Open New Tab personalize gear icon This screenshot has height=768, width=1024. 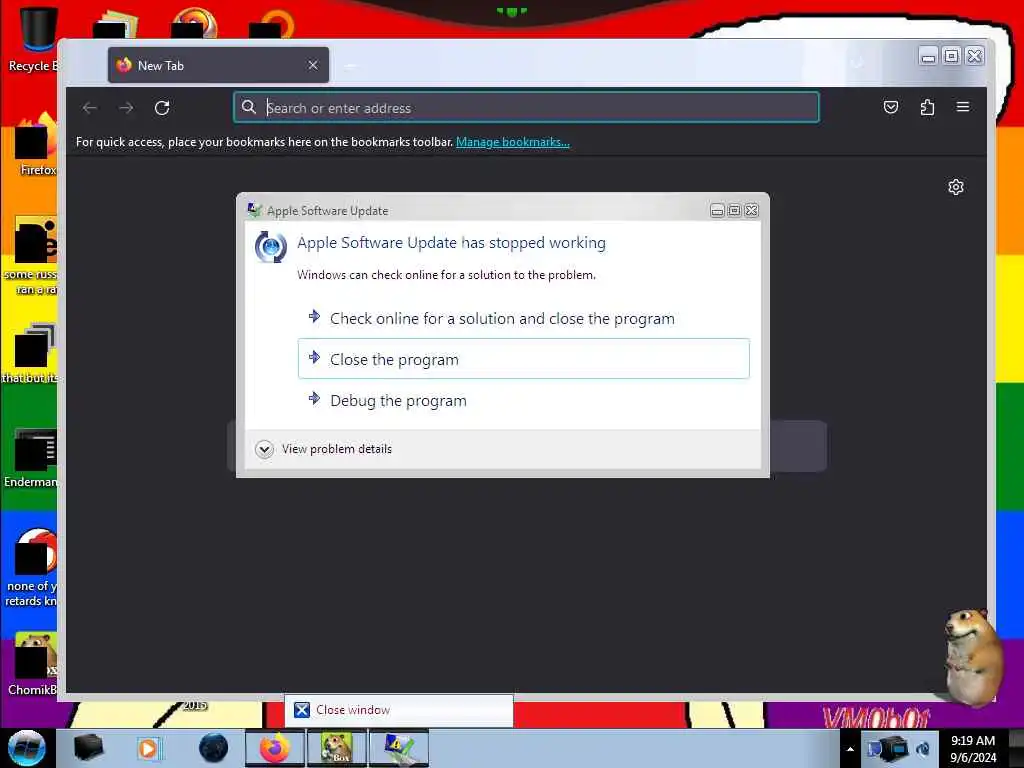point(955,187)
